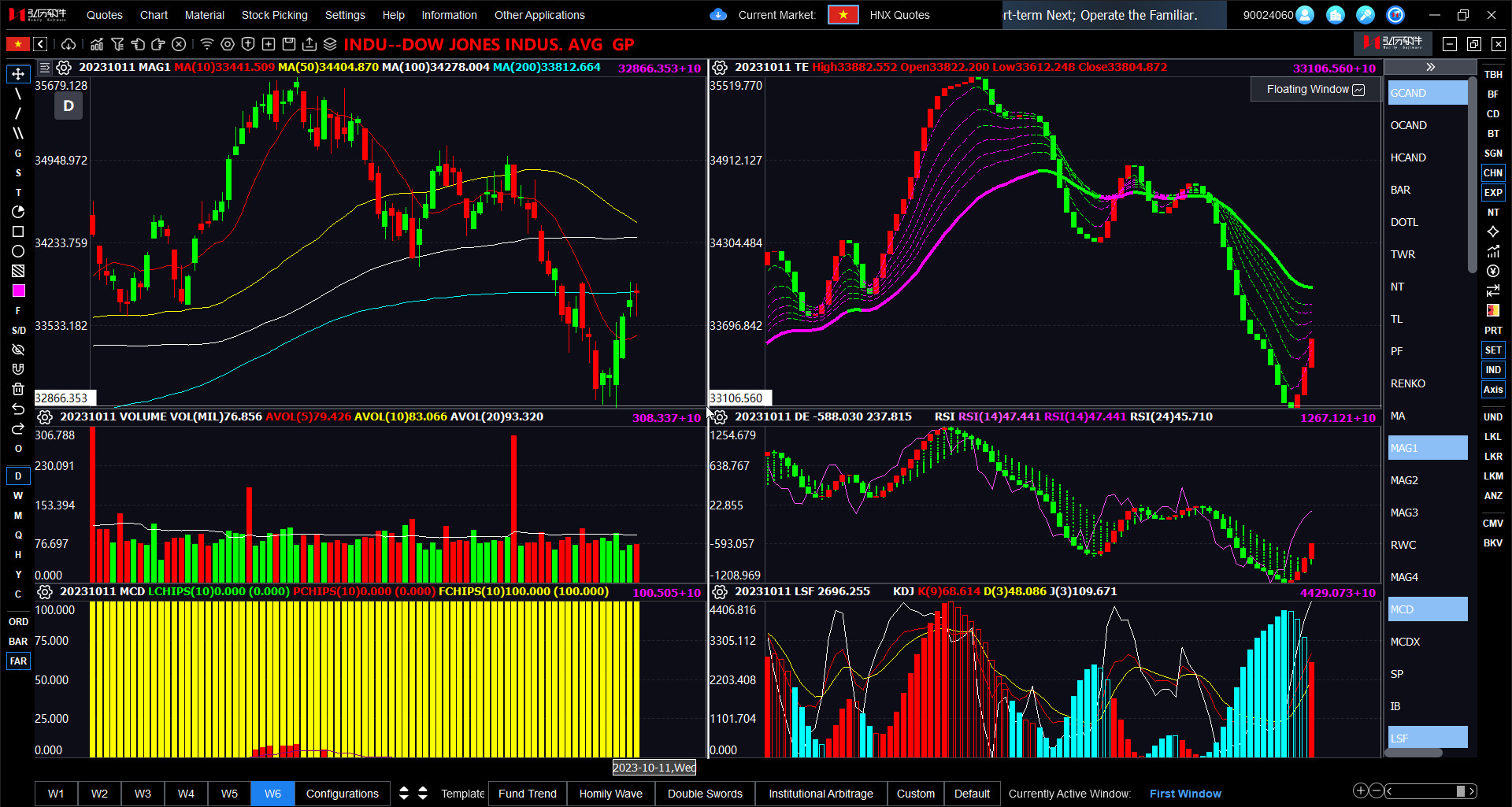Apply the Double Swords template
1512x807 pixels.
pos(705,794)
